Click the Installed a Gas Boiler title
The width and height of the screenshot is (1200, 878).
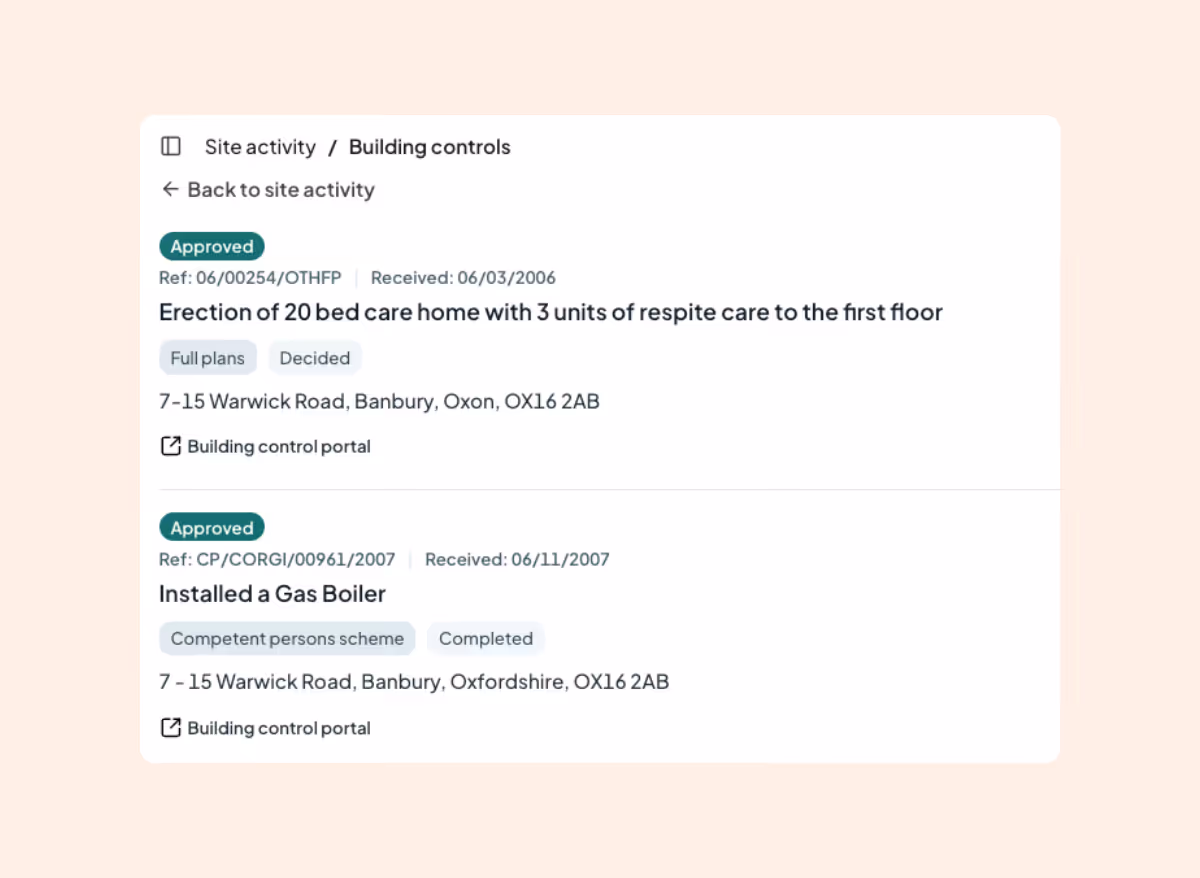(x=272, y=593)
